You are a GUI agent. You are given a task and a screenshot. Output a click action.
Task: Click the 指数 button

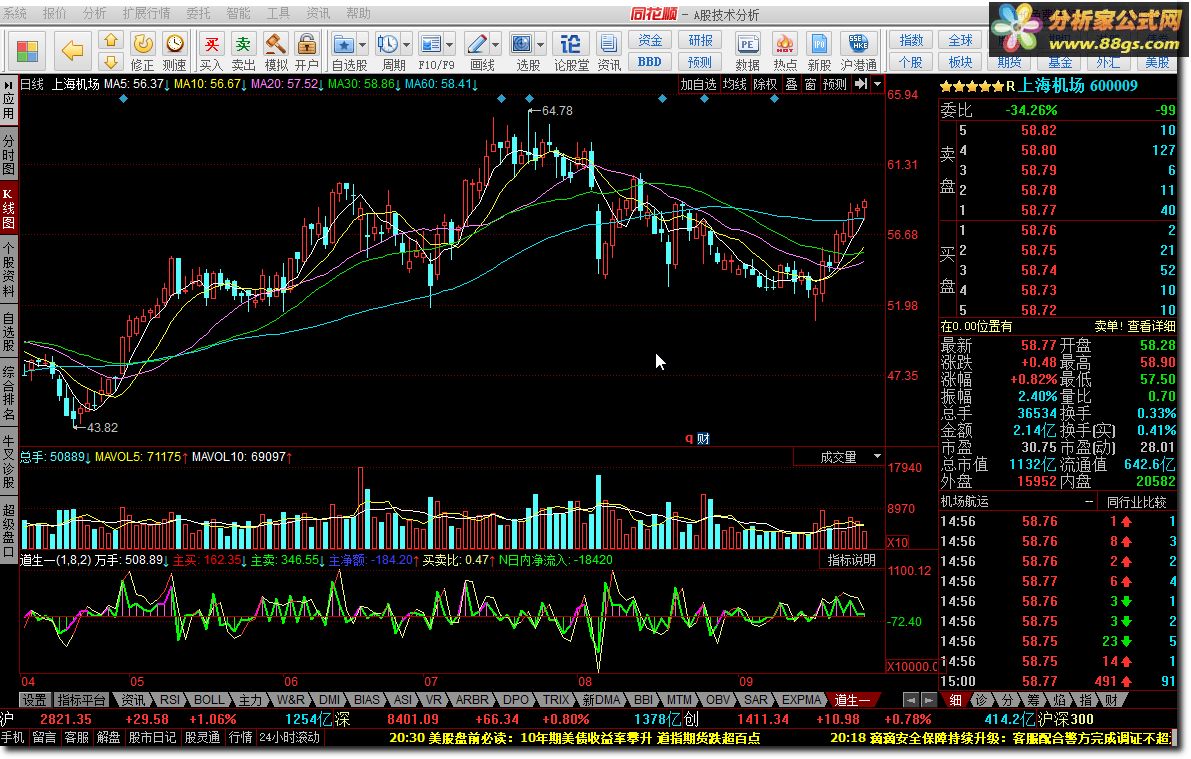pyautogui.click(x=911, y=40)
